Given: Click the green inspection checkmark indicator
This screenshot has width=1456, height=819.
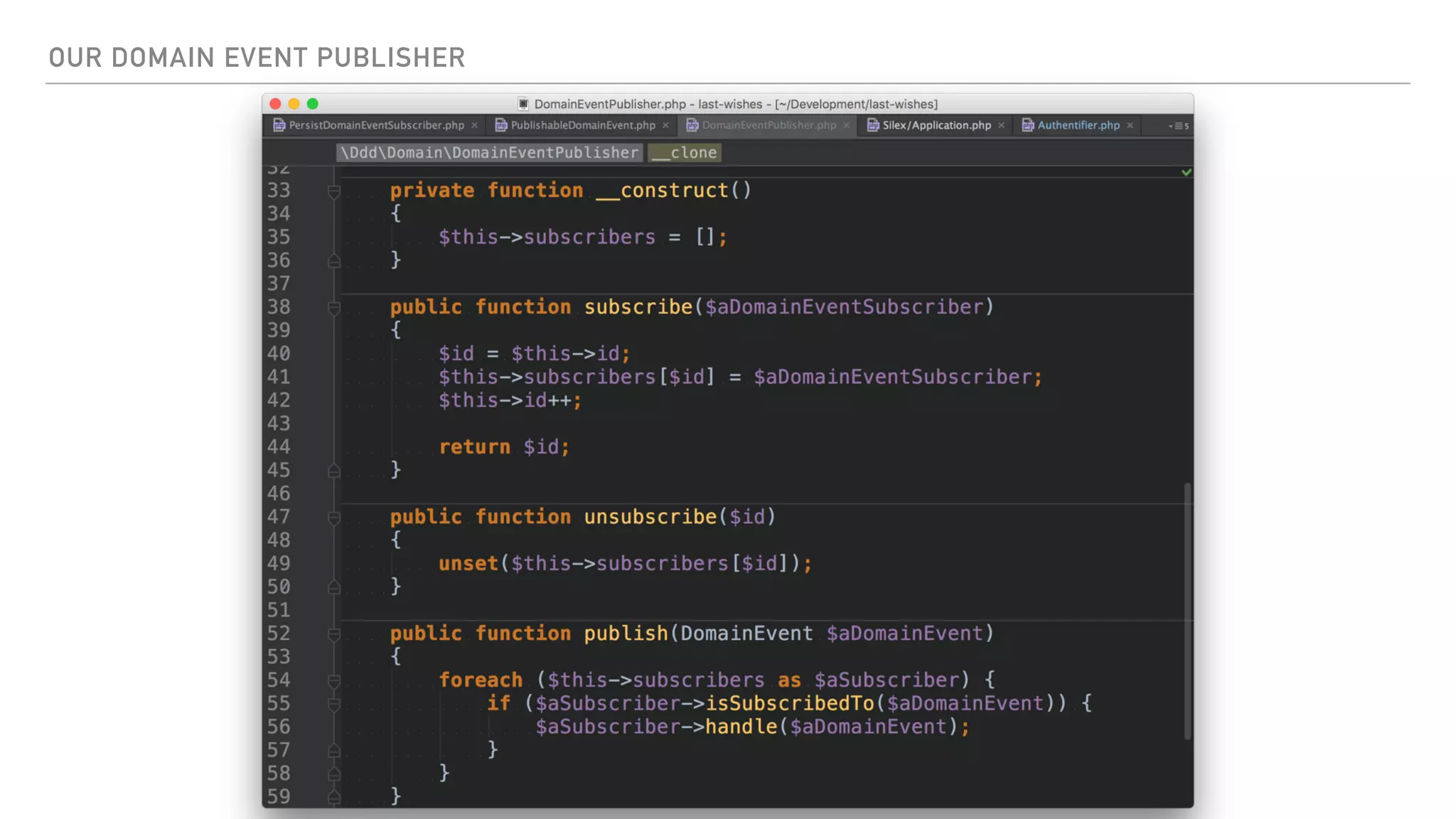Looking at the screenshot, I should pos(1186,172).
